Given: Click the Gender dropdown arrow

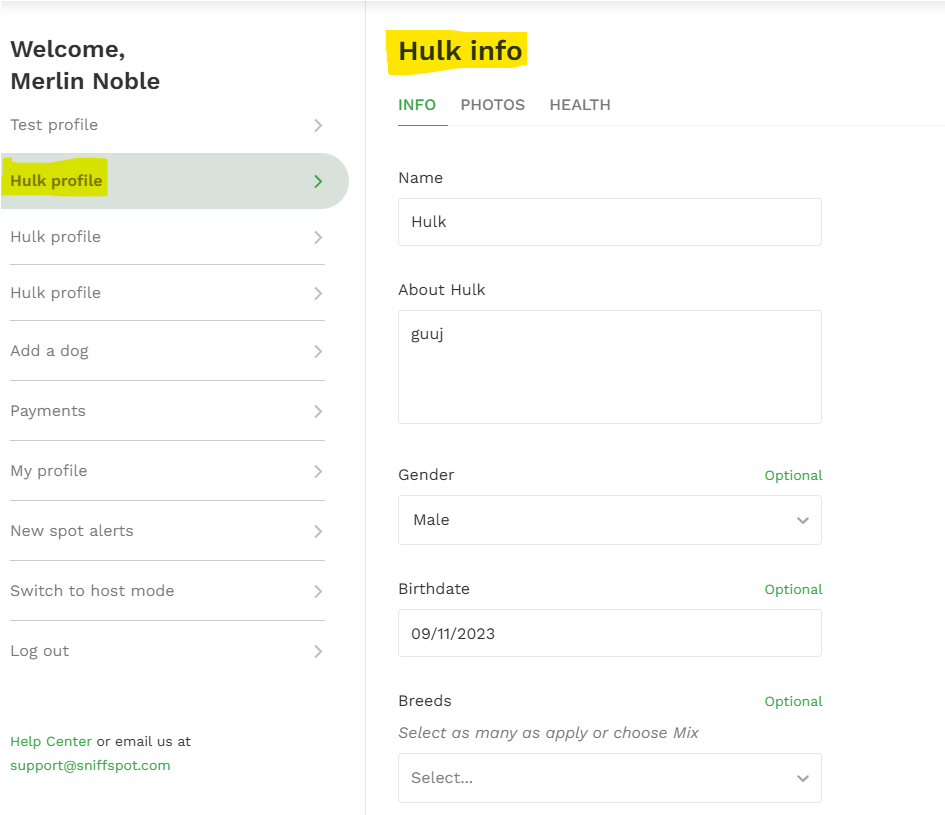Looking at the screenshot, I should pyautogui.click(x=803, y=520).
